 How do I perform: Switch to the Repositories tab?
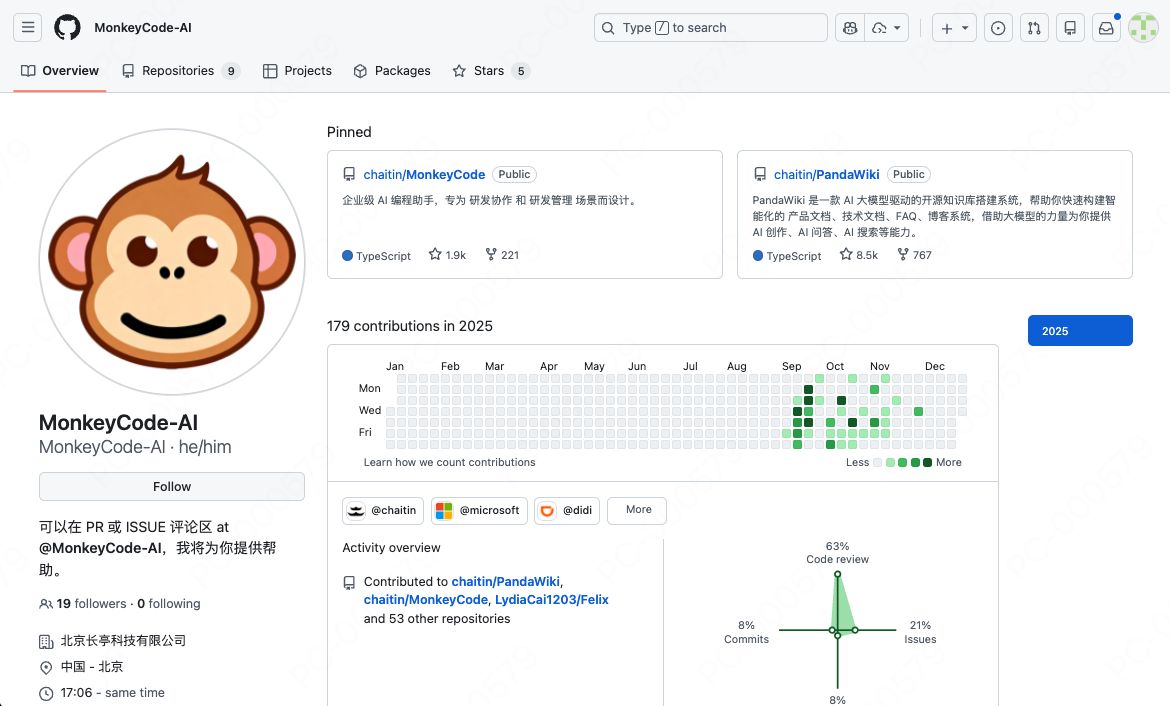[180, 70]
